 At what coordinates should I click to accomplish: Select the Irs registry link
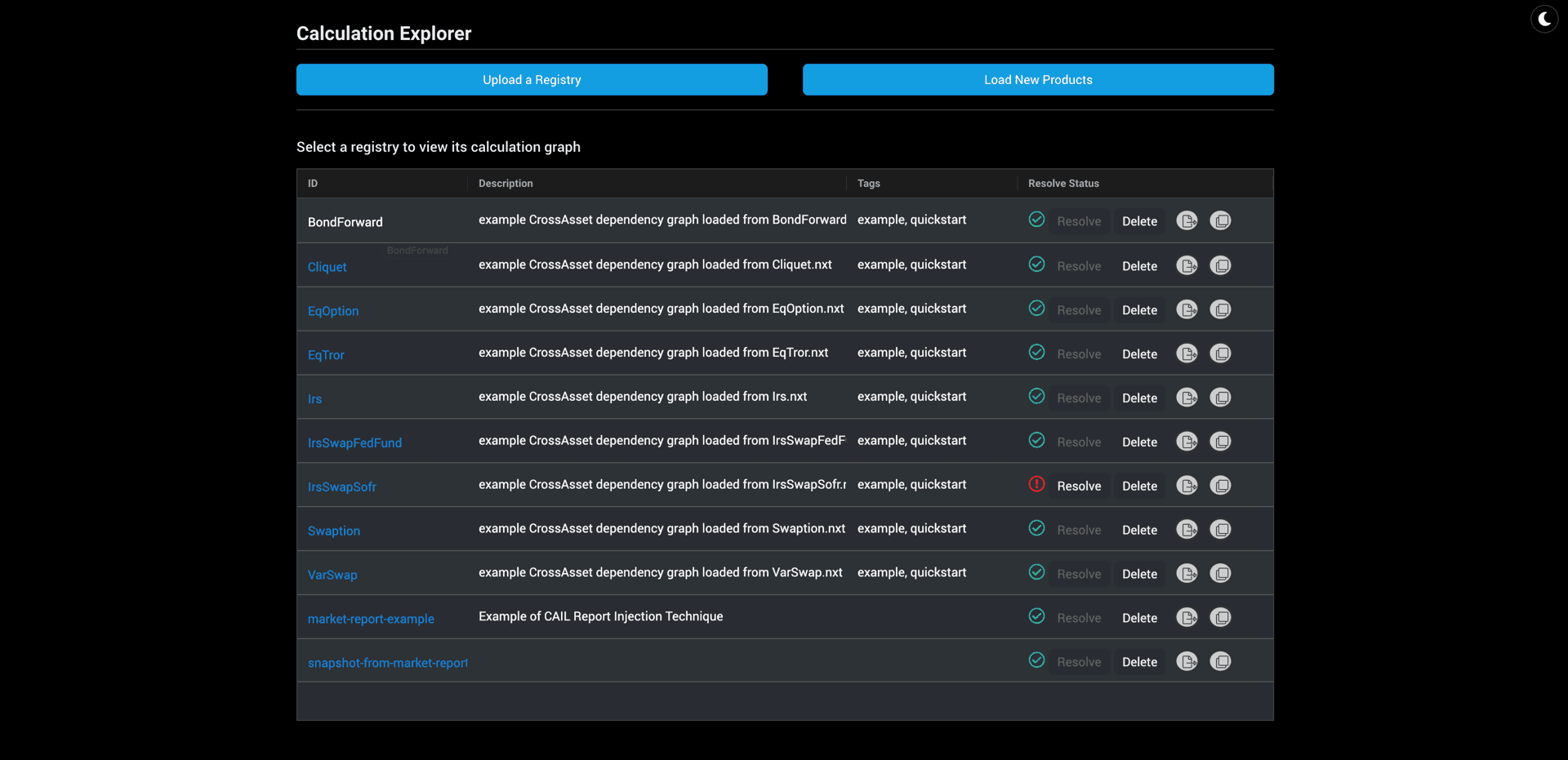click(315, 398)
